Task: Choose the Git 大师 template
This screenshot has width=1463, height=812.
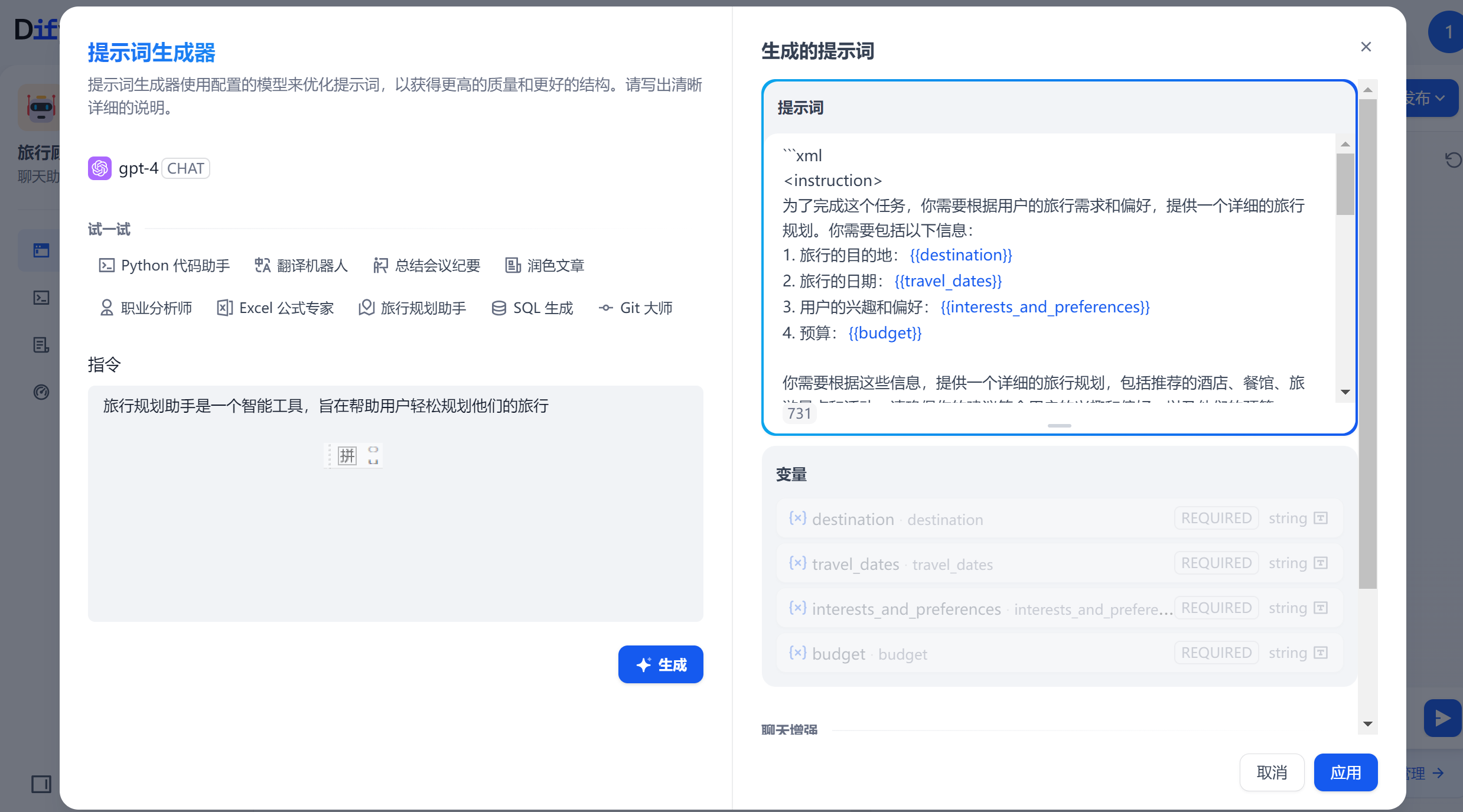Action: (x=636, y=308)
